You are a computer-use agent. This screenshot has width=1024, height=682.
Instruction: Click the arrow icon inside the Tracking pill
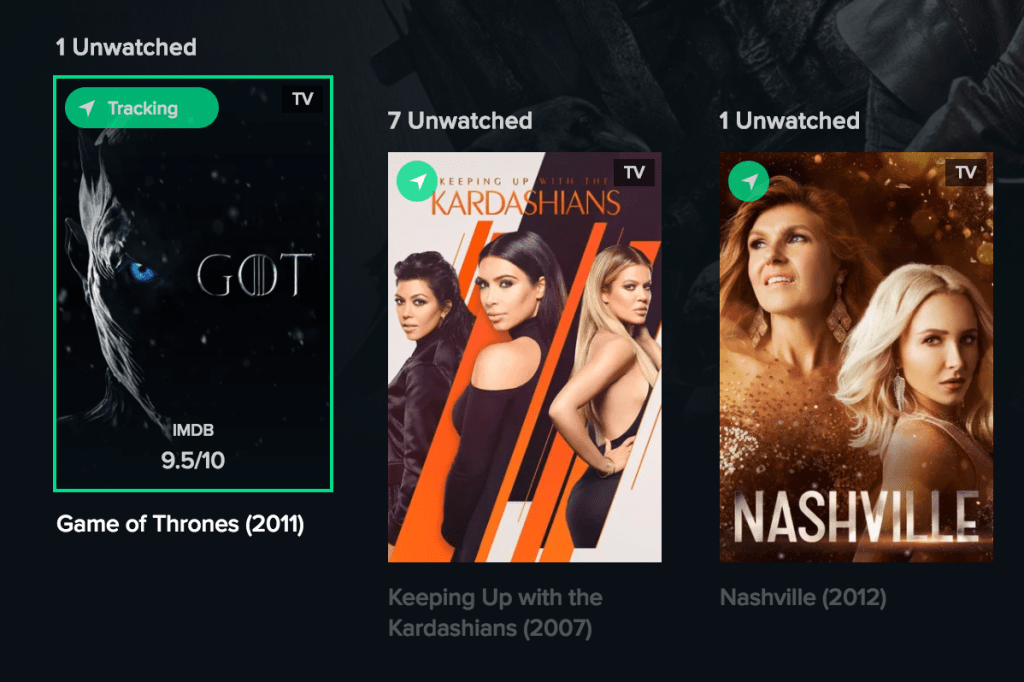point(88,108)
